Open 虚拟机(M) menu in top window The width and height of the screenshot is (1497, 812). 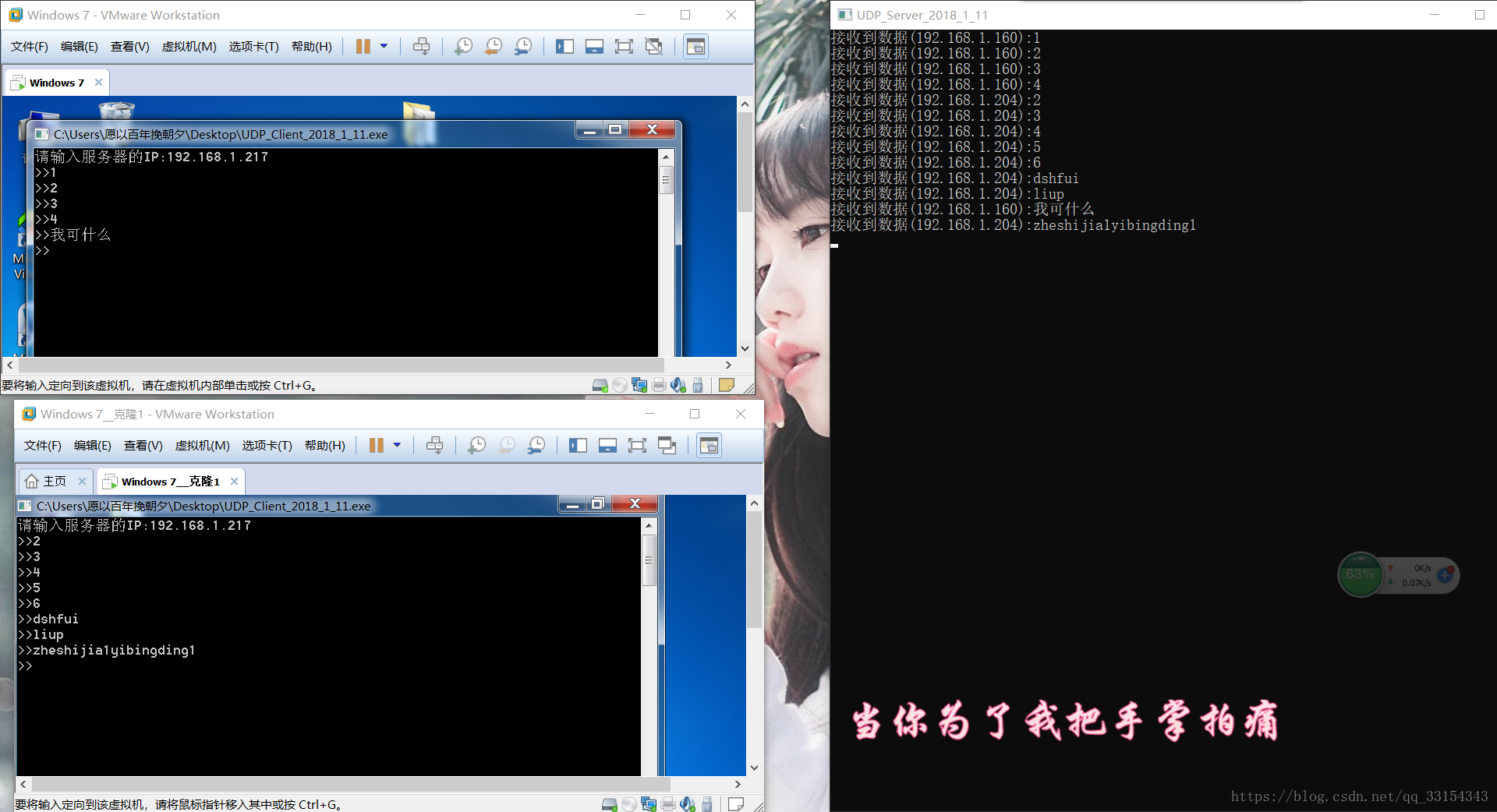(x=189, y=47)
